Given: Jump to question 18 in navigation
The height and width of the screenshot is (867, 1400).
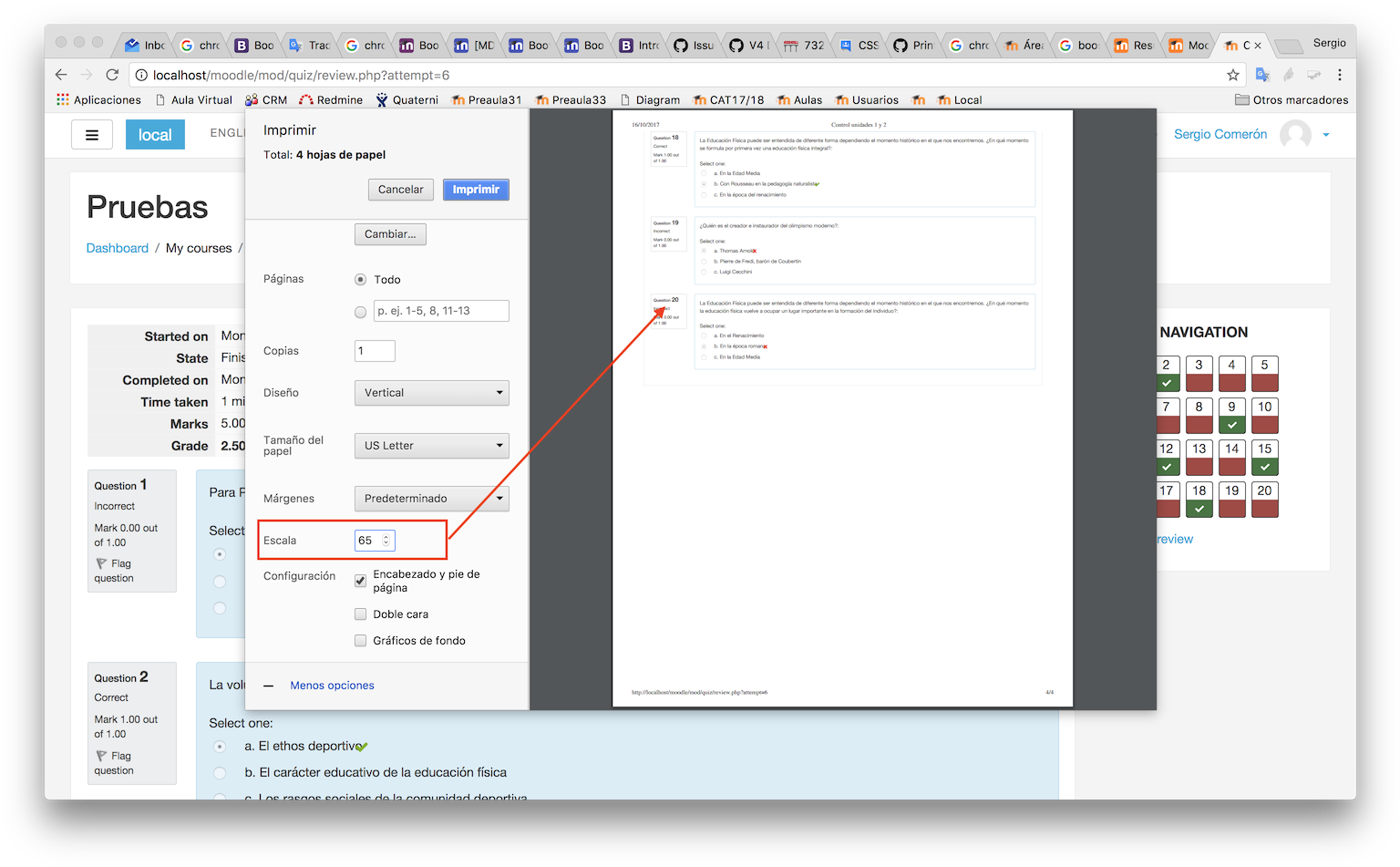Looking at the screenshot, I should 1199,499.
